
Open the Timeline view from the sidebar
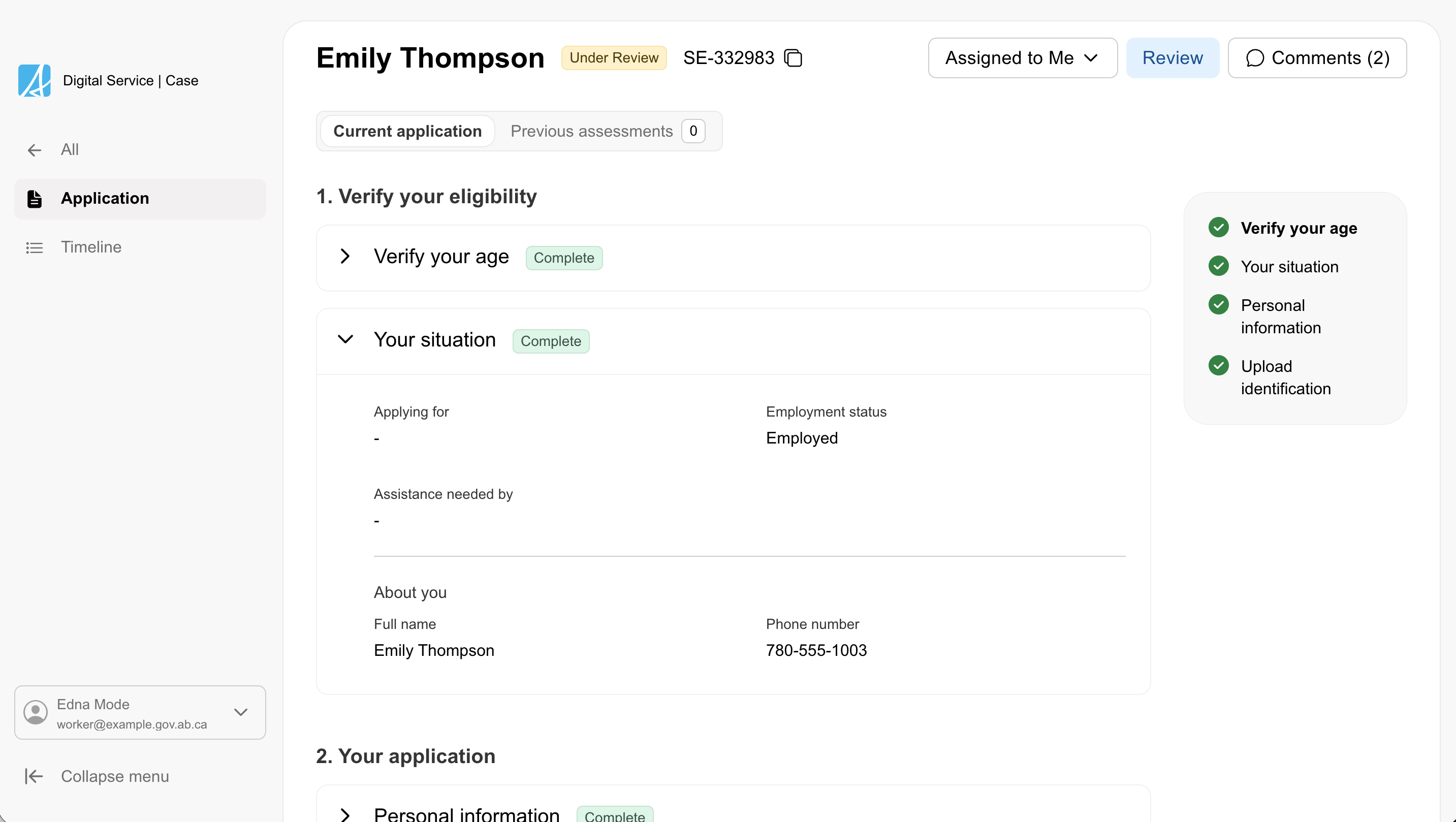(x=91, y=247)
